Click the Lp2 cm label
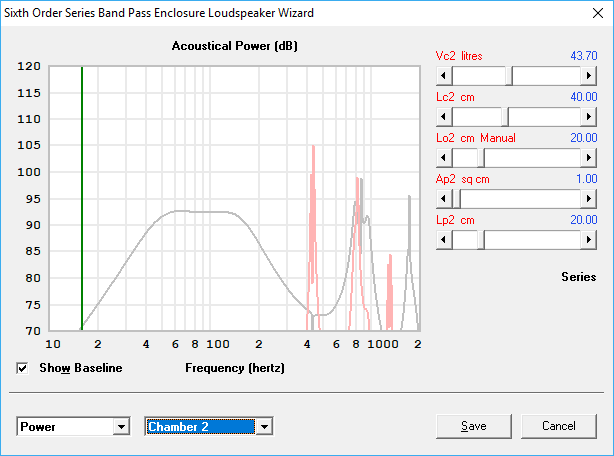614x456 pixels. point(455,220)
